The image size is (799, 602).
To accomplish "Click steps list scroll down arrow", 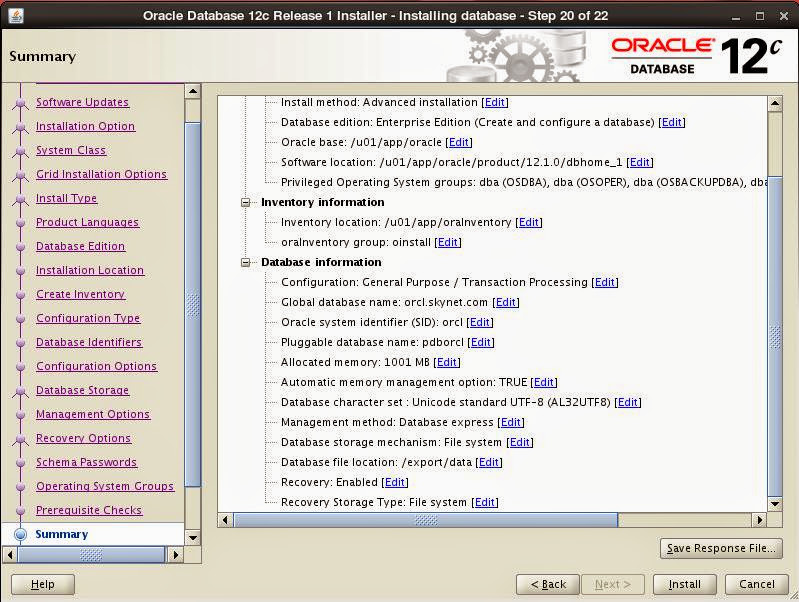I will click(193, 537).
